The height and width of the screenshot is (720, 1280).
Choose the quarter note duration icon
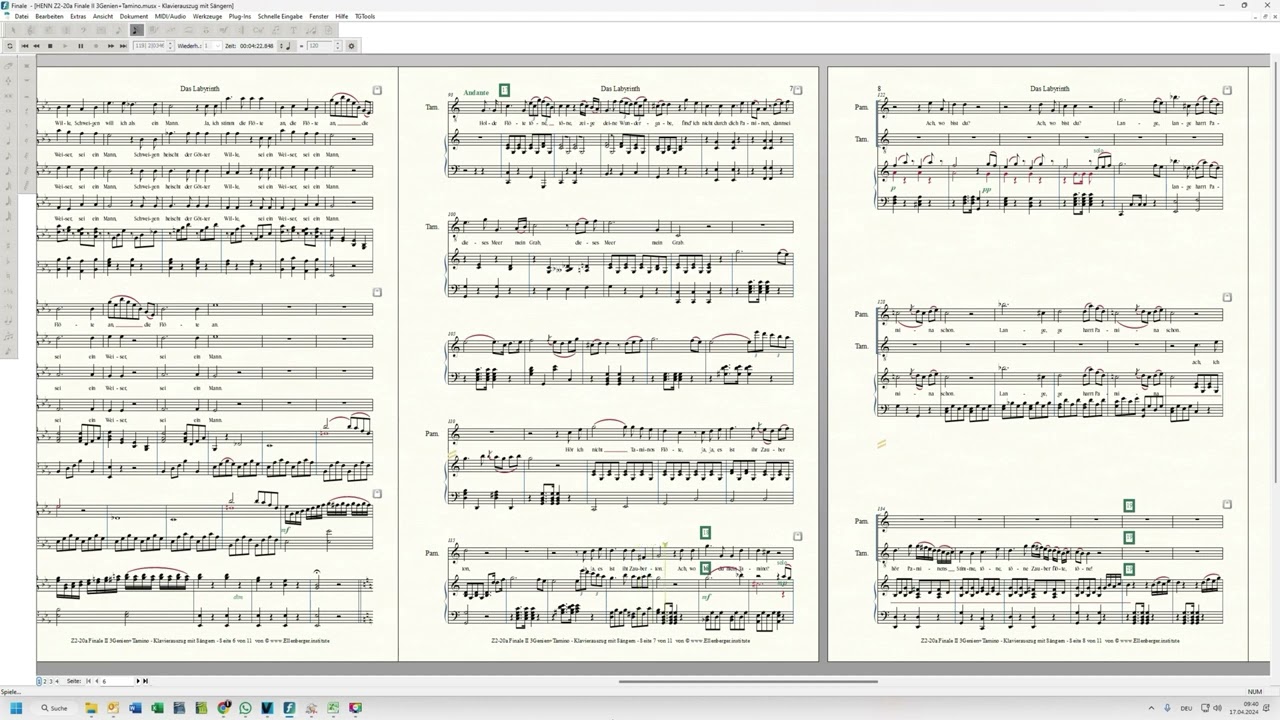click(9, 141)
